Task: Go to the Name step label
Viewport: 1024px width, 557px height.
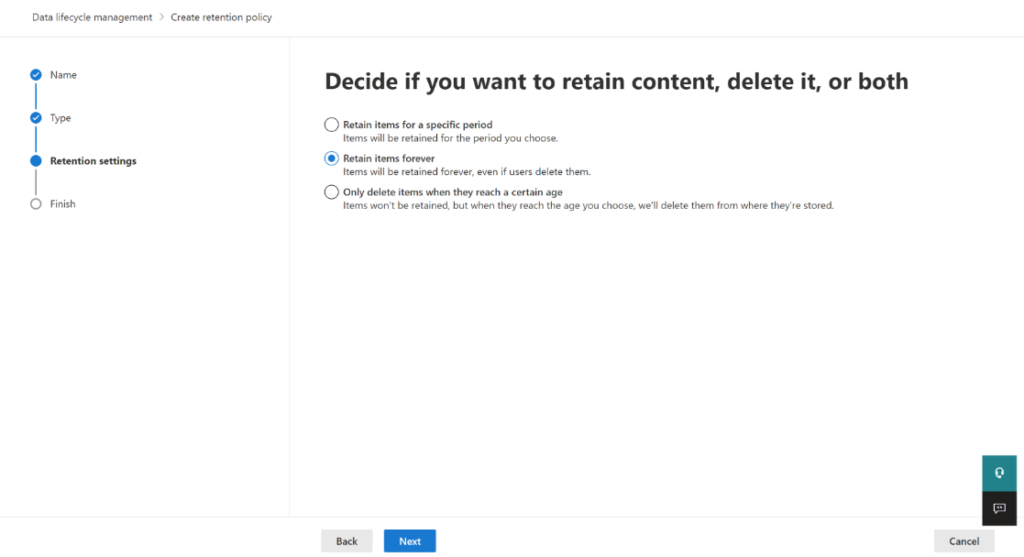Action: click(x=63, y=75)
